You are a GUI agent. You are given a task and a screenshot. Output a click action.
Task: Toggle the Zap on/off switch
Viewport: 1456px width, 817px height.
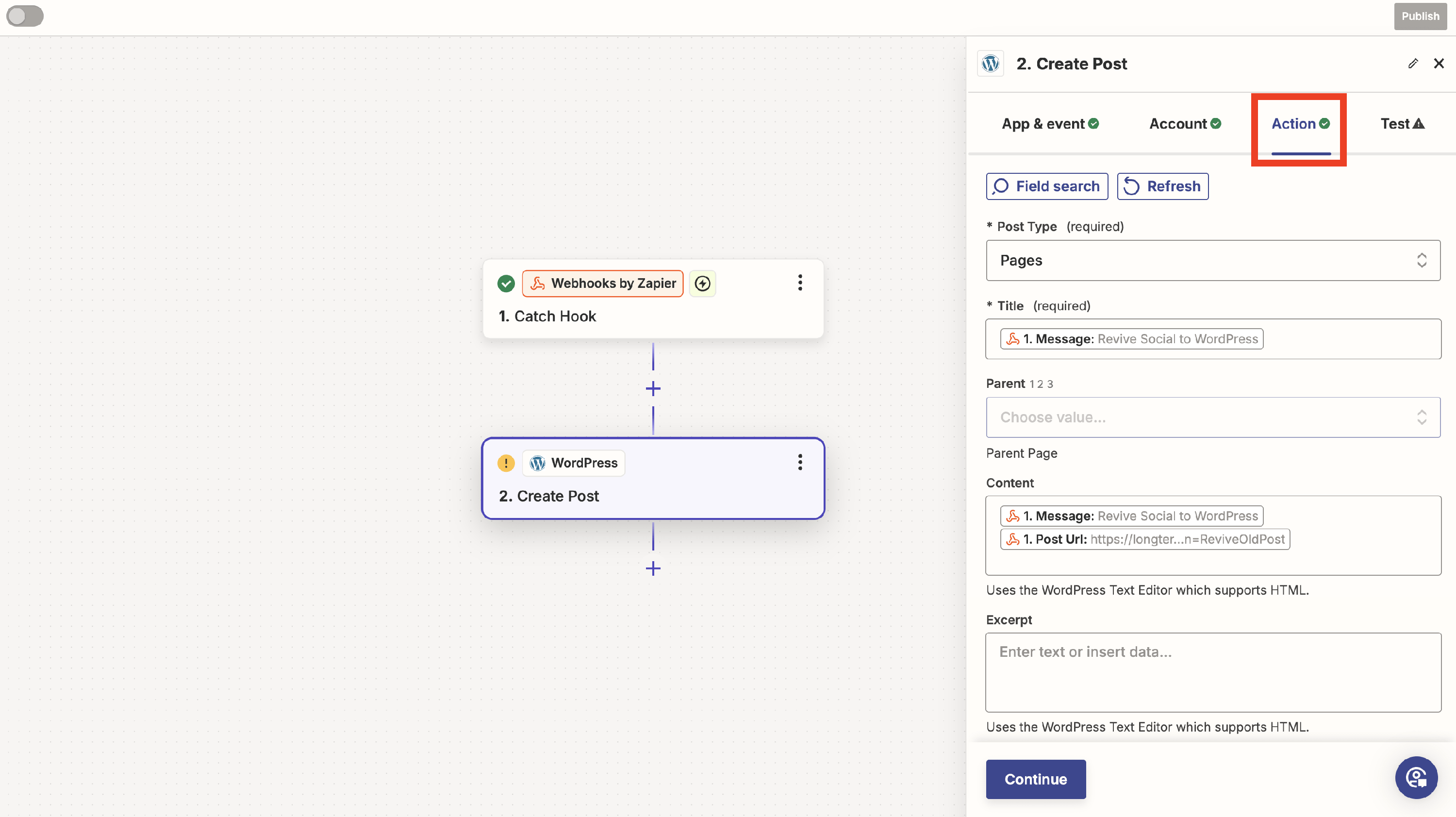(x=25, y=16)
